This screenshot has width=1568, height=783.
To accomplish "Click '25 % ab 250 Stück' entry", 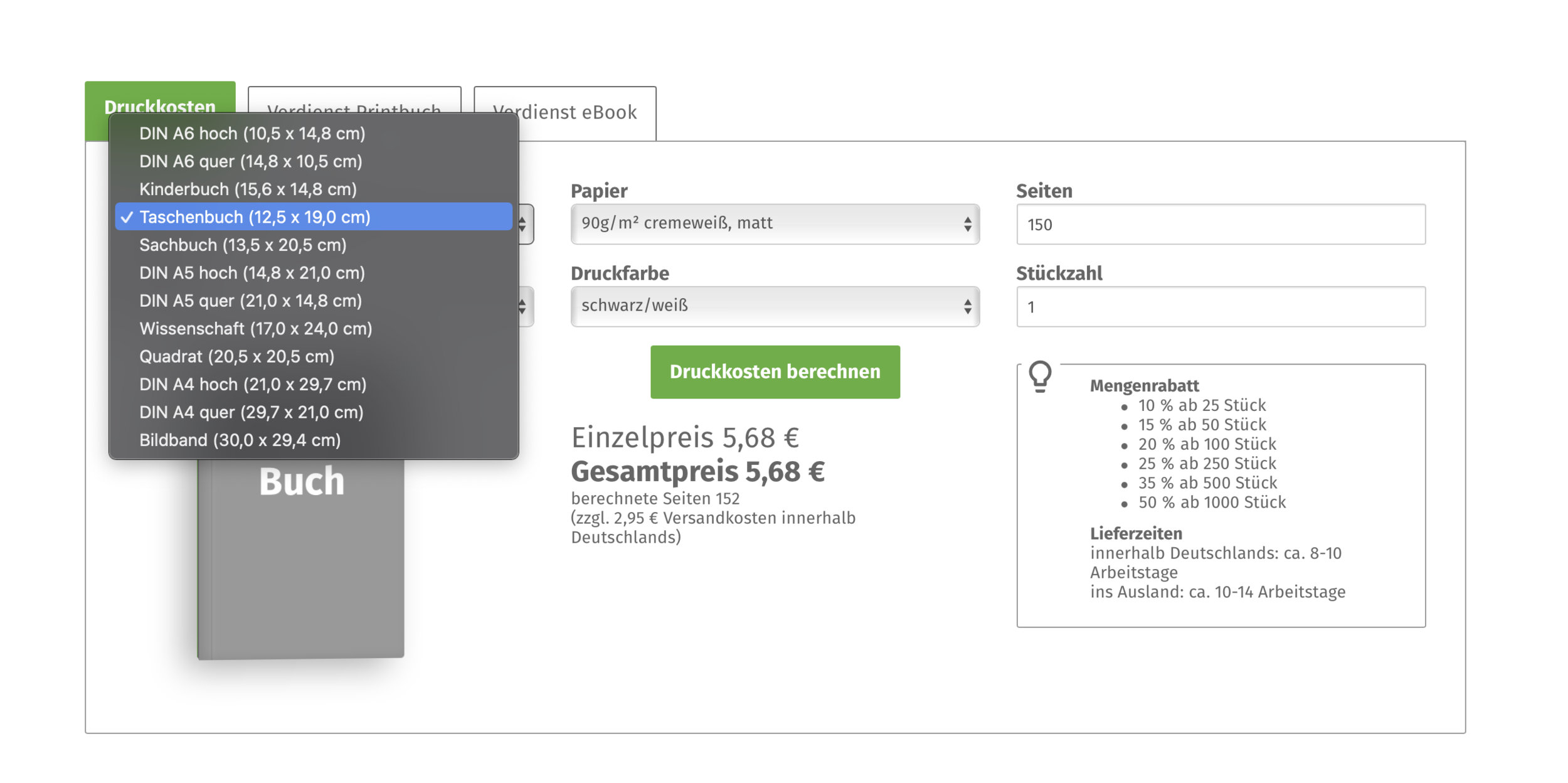I will tap(1207, 464).
